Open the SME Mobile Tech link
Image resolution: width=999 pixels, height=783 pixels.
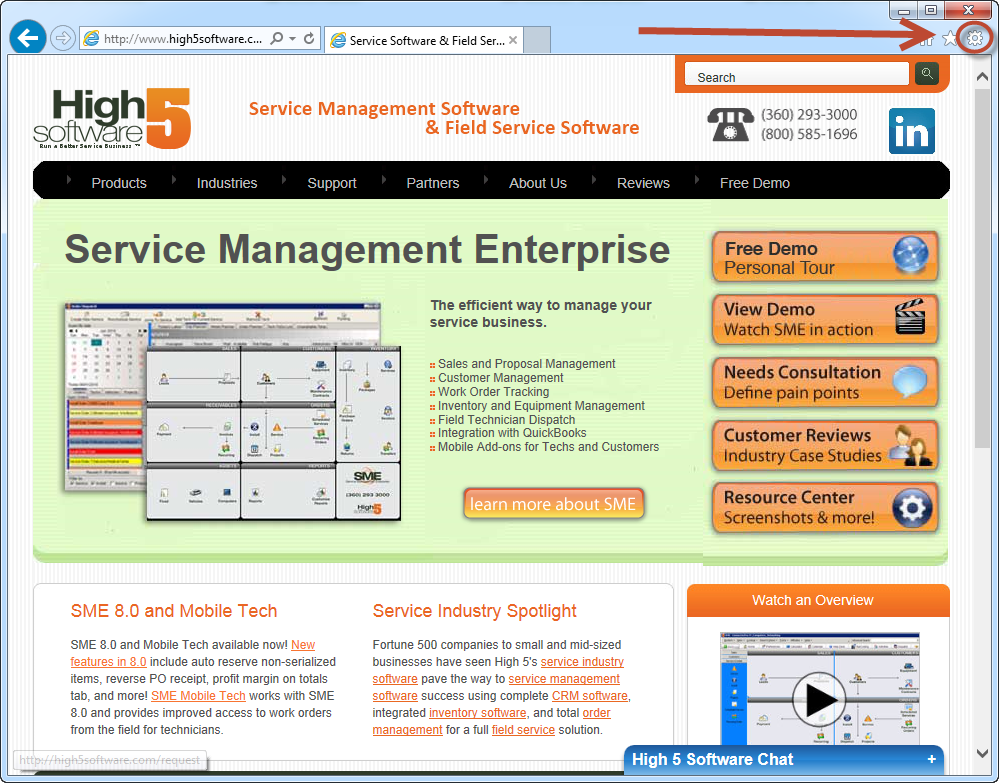tap(198, 696)
